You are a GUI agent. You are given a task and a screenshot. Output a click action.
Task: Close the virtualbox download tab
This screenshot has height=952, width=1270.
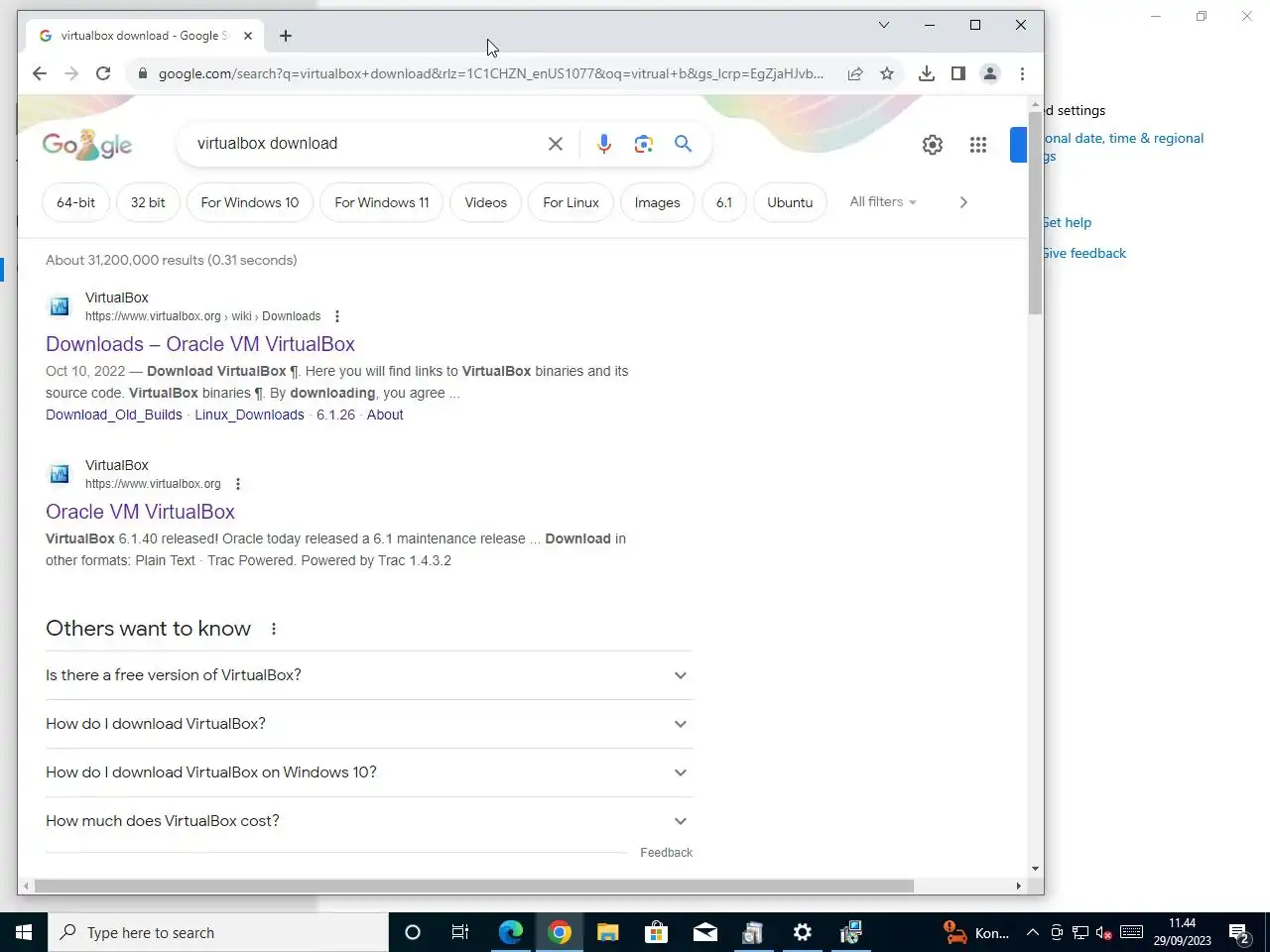pyautogui.click(x=248, y=36)
